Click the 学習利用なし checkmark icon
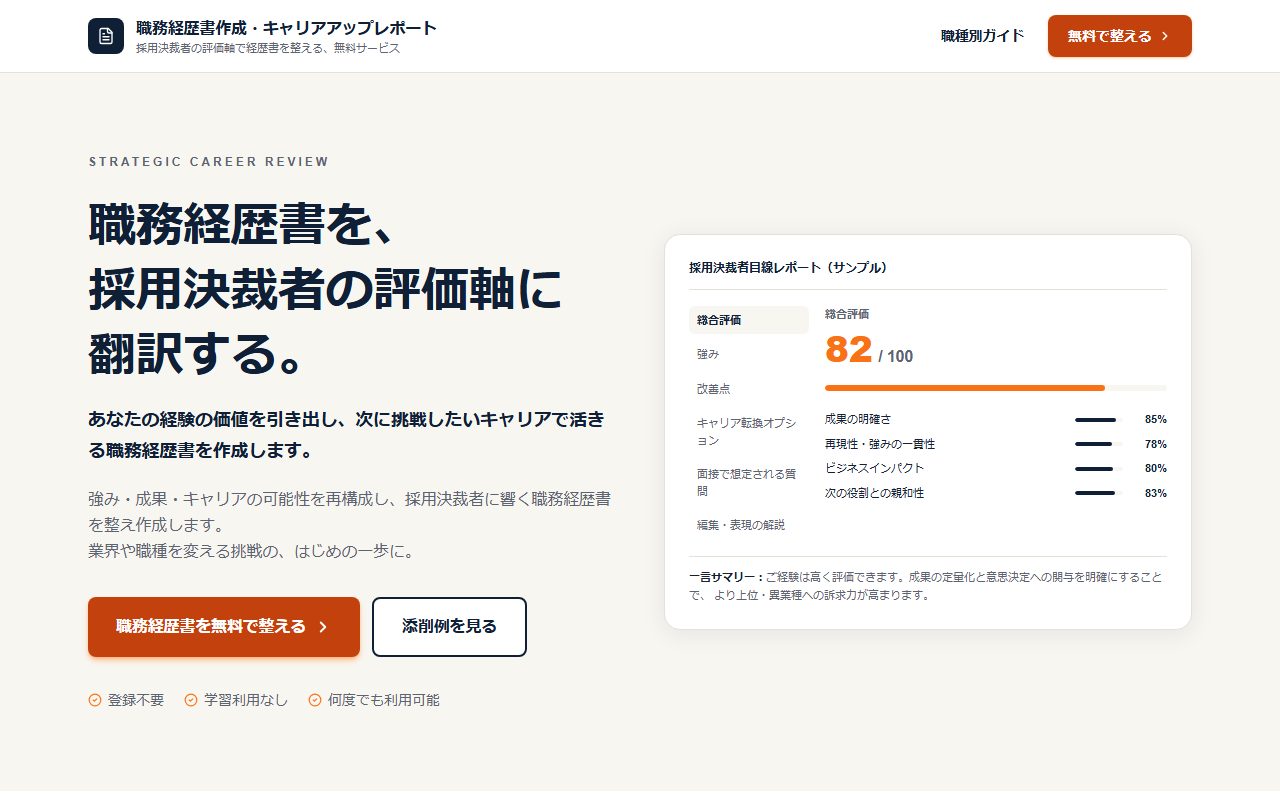The height and width of the screenshot is (800, 1280). coord(191,700)
